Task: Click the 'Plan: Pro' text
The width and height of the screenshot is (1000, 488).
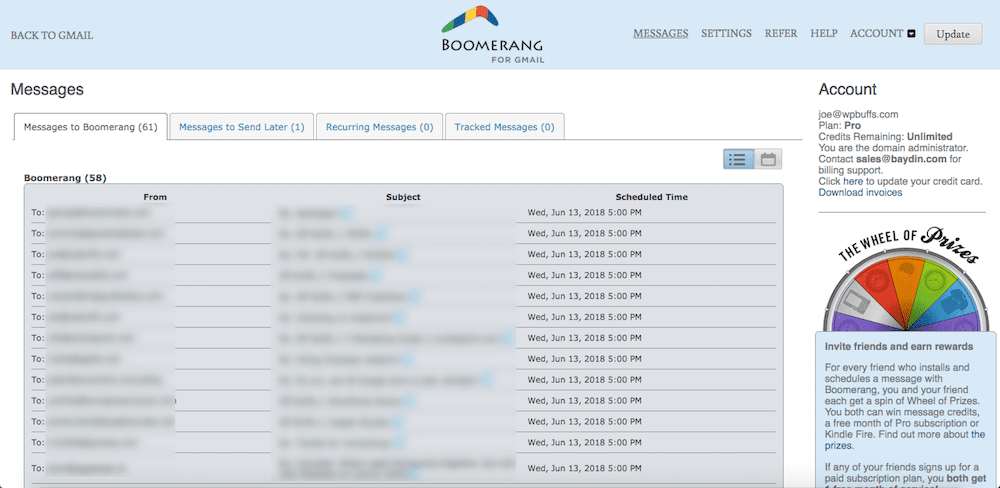Action: coord(840,126)
